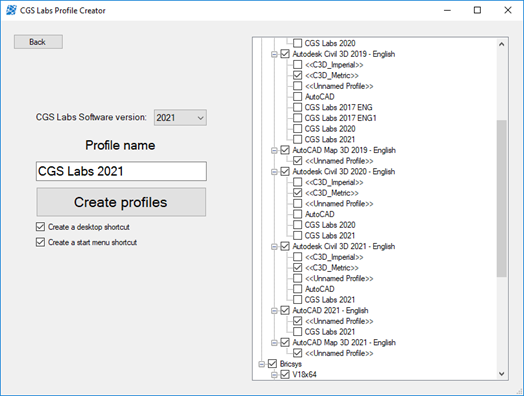Viewport: 524px width, 396px height.
Task: Toggle Create a start menu shortcut checkbox
Action: pos(40,242)
